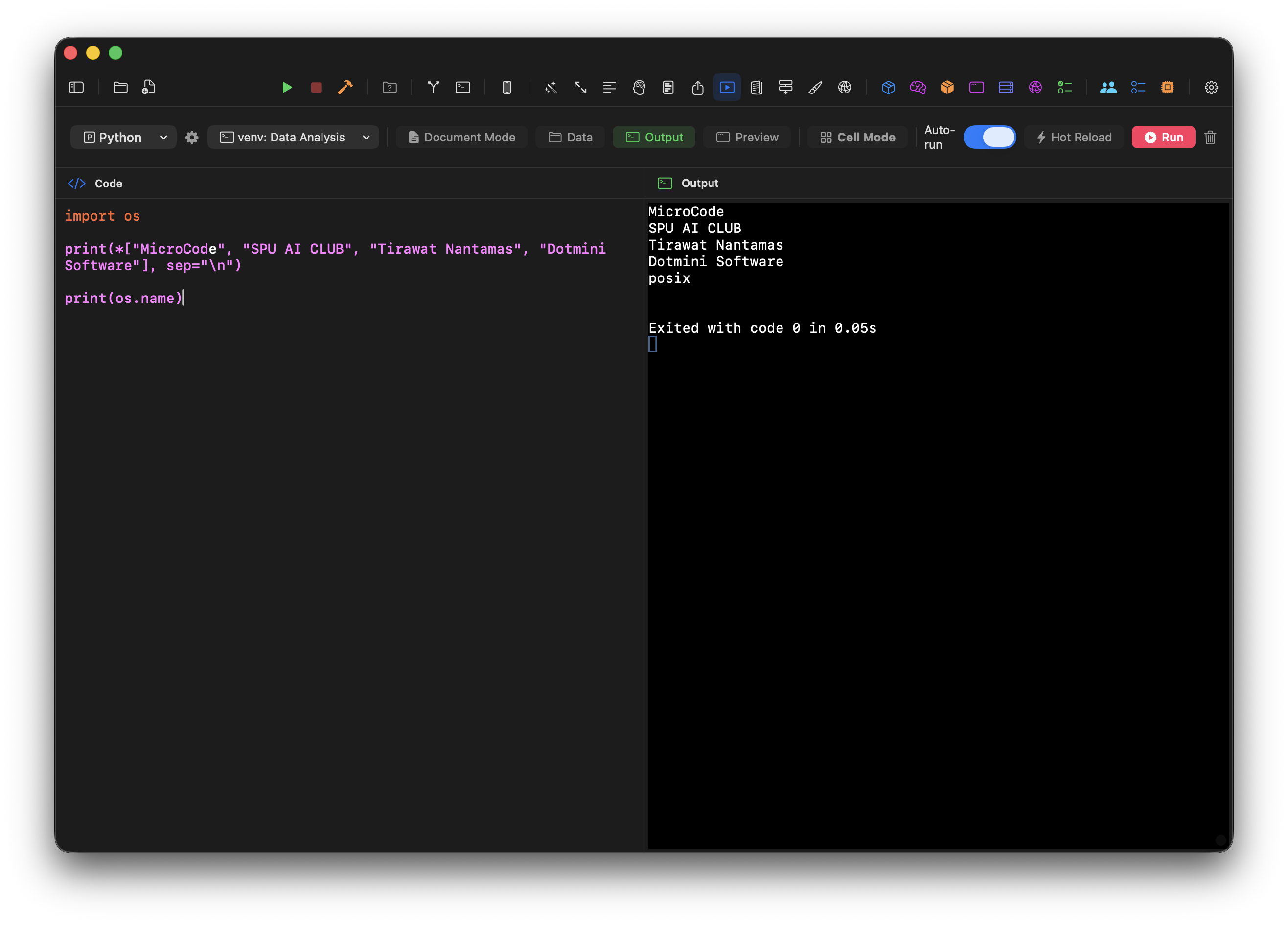Open the branch fork icon
This screenshot has width=1288, height=925.
(433, 88)
